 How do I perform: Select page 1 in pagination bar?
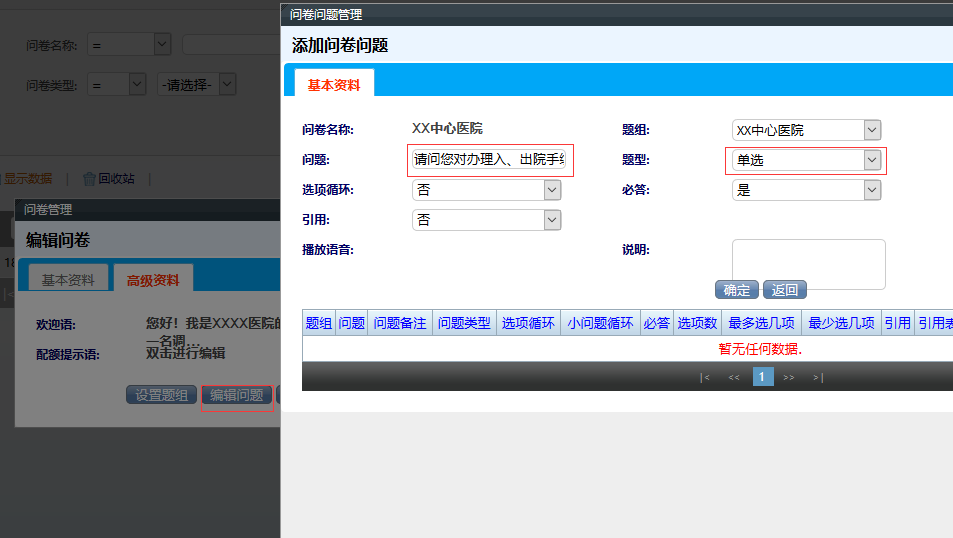tap(763, 377)
